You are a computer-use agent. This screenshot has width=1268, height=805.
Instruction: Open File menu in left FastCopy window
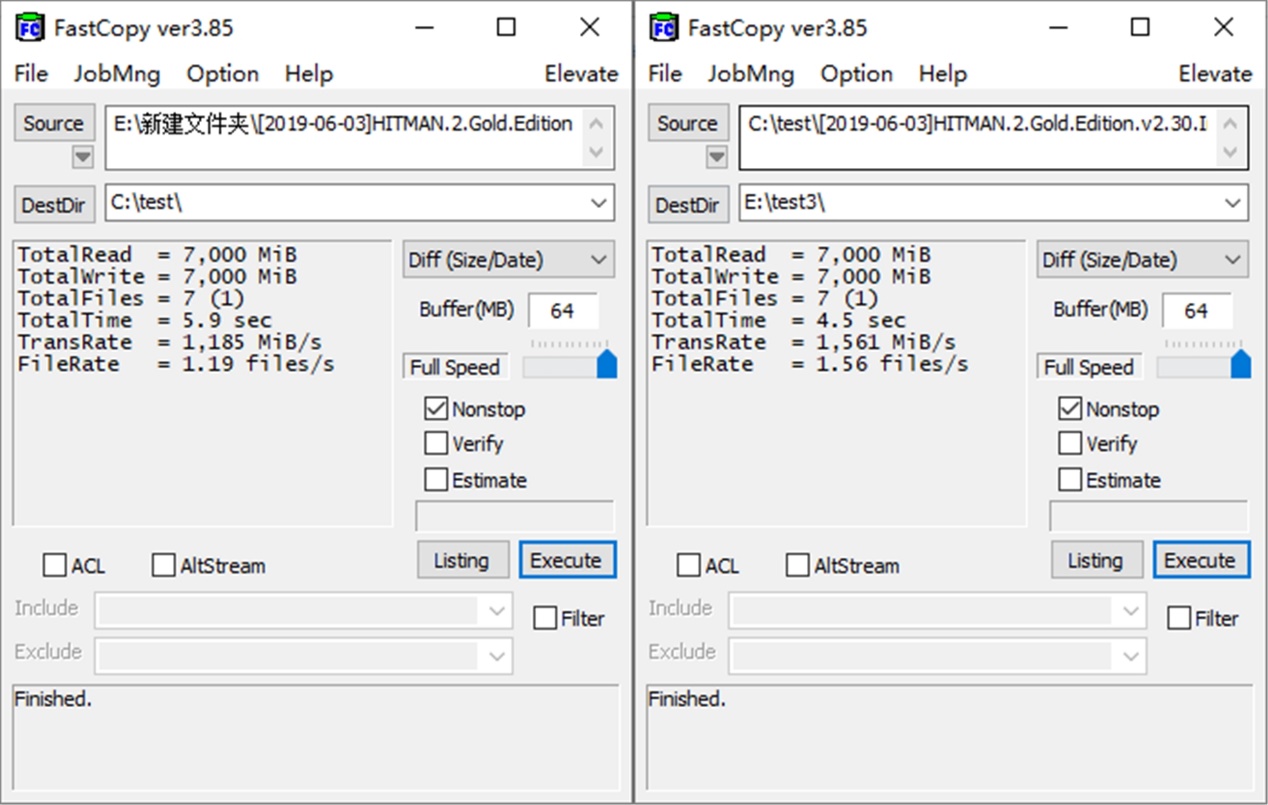(31, 74)
